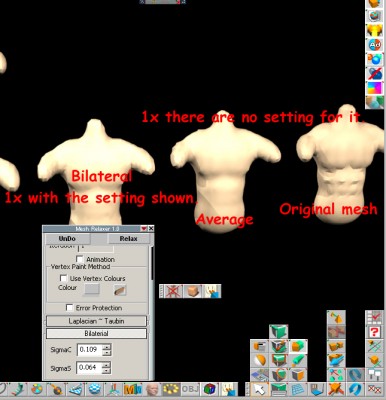Click the head model icon in bottom toolbar
The image size is (386, 400).
(x=153, y=389)
